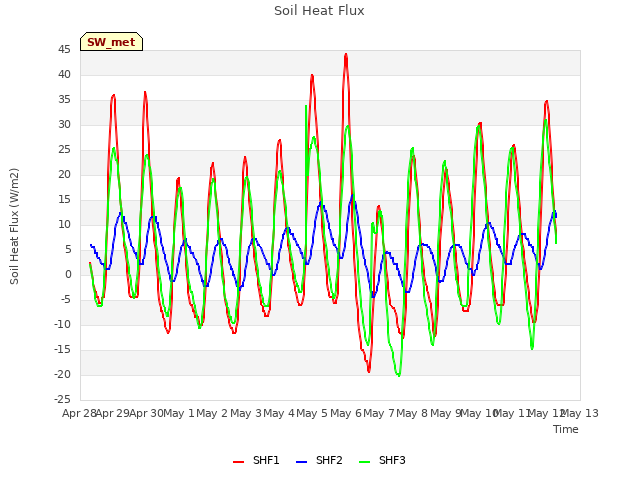
Task: Toggle SHF3 series in the legend
Action: (382, 460)
